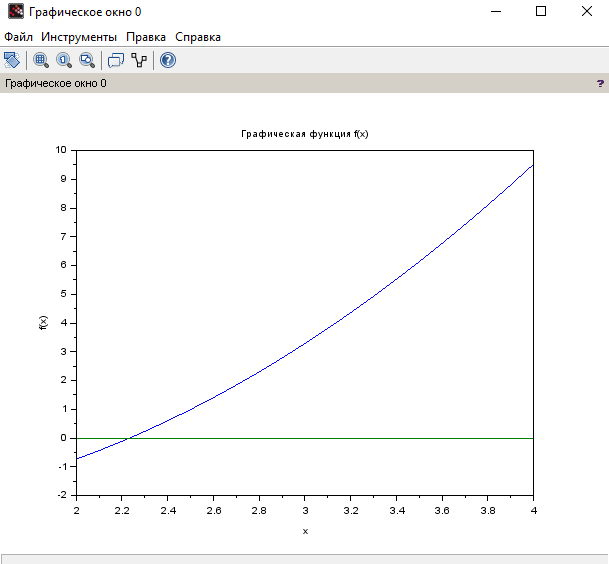This screenshot has width=609, height=564.
Task: Click the green zero line
Action: (x=305, y=438)
